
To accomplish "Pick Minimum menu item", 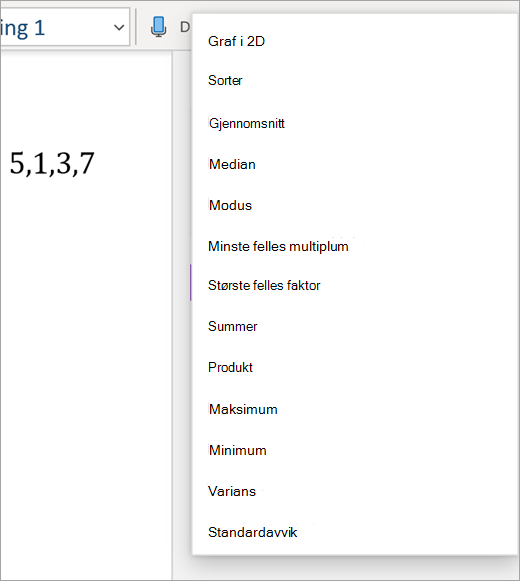I will [x=238, y=451].
